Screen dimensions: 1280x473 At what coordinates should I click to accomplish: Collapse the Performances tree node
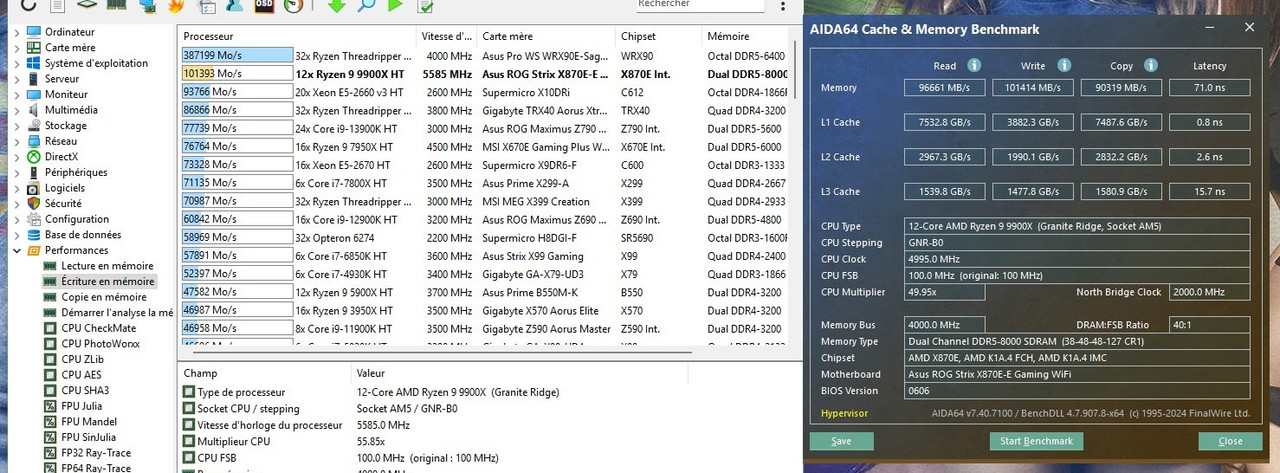(17, 250)
